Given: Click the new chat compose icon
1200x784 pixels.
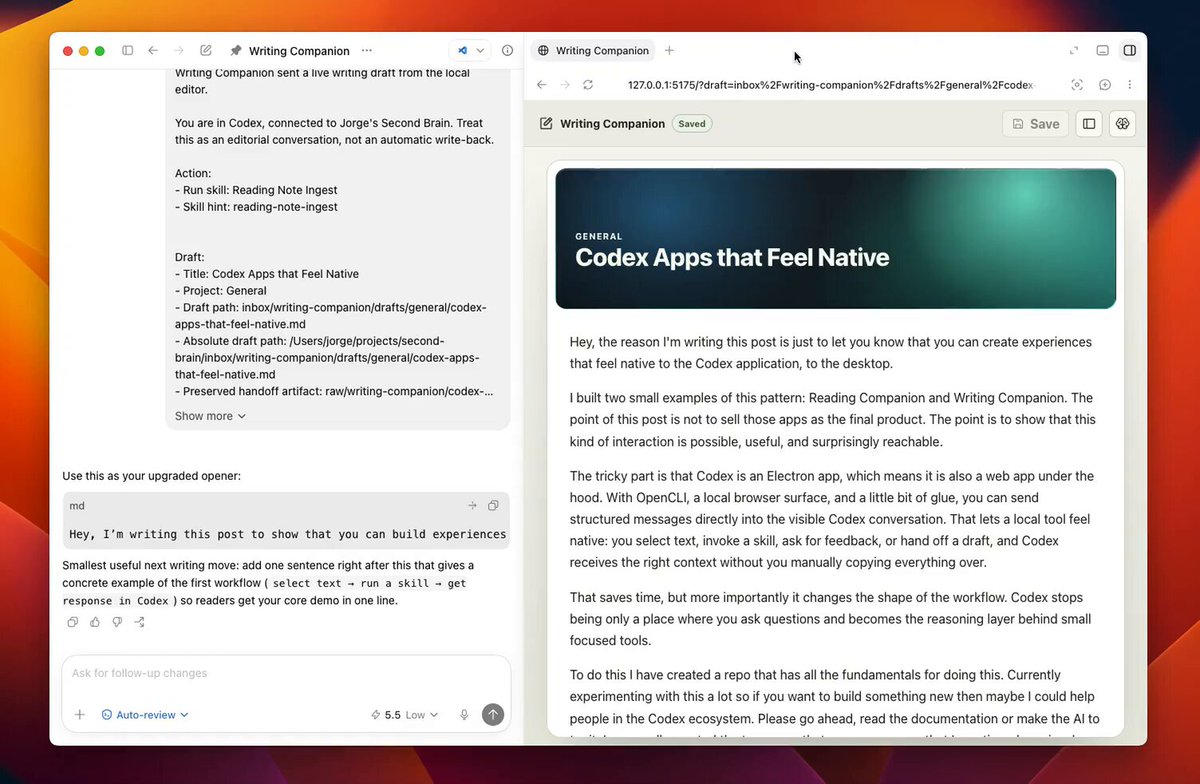Looking at the screenshot, I should pyautogui.click(x=205, y=50).
